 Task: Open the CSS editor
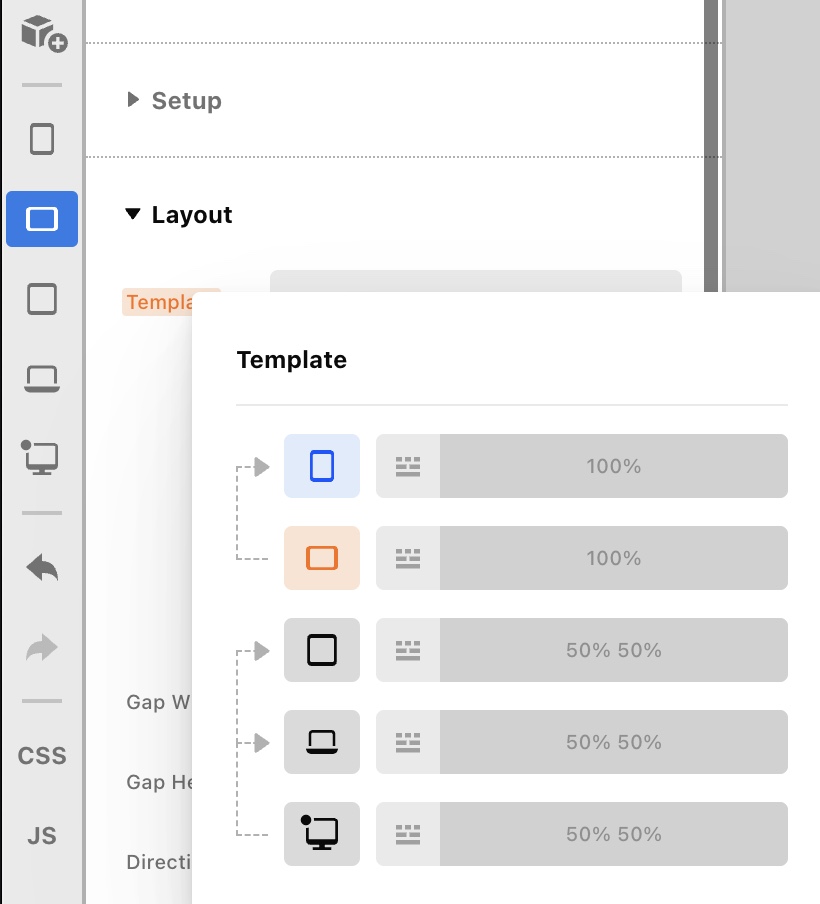point(42,756)
